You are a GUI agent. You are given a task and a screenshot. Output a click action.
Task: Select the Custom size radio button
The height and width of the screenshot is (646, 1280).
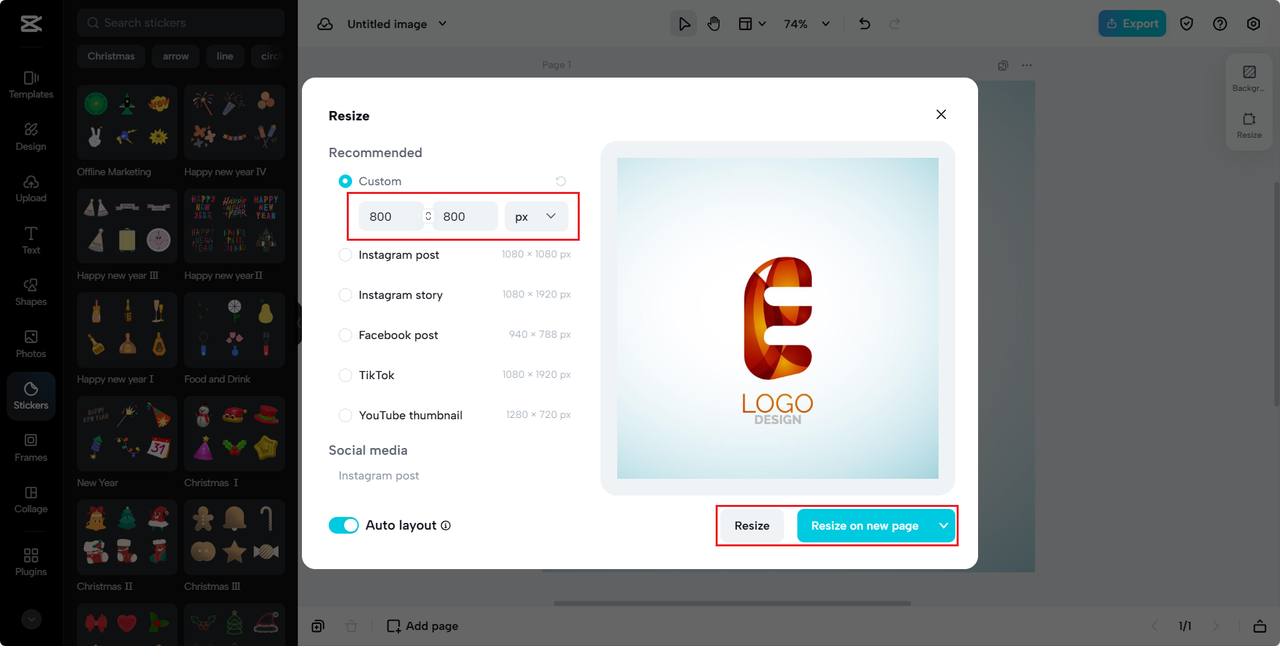(x=345, y=181)
